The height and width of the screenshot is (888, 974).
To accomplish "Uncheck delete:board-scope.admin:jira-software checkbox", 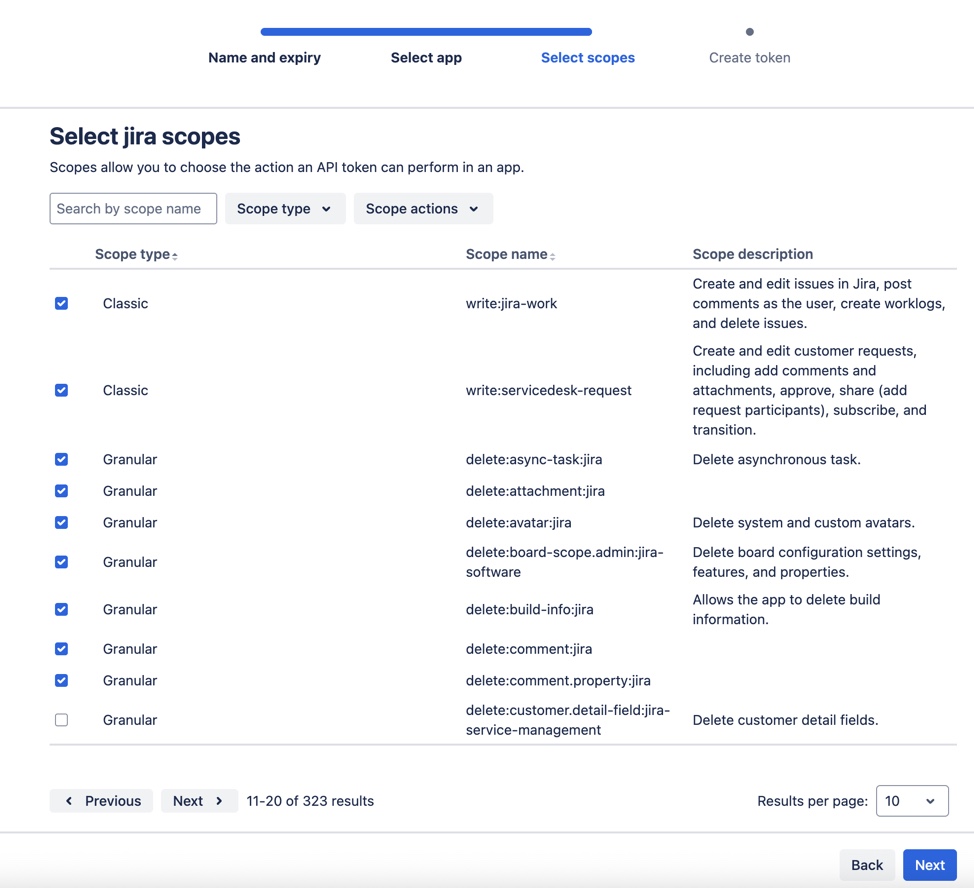I will point(61,562).
